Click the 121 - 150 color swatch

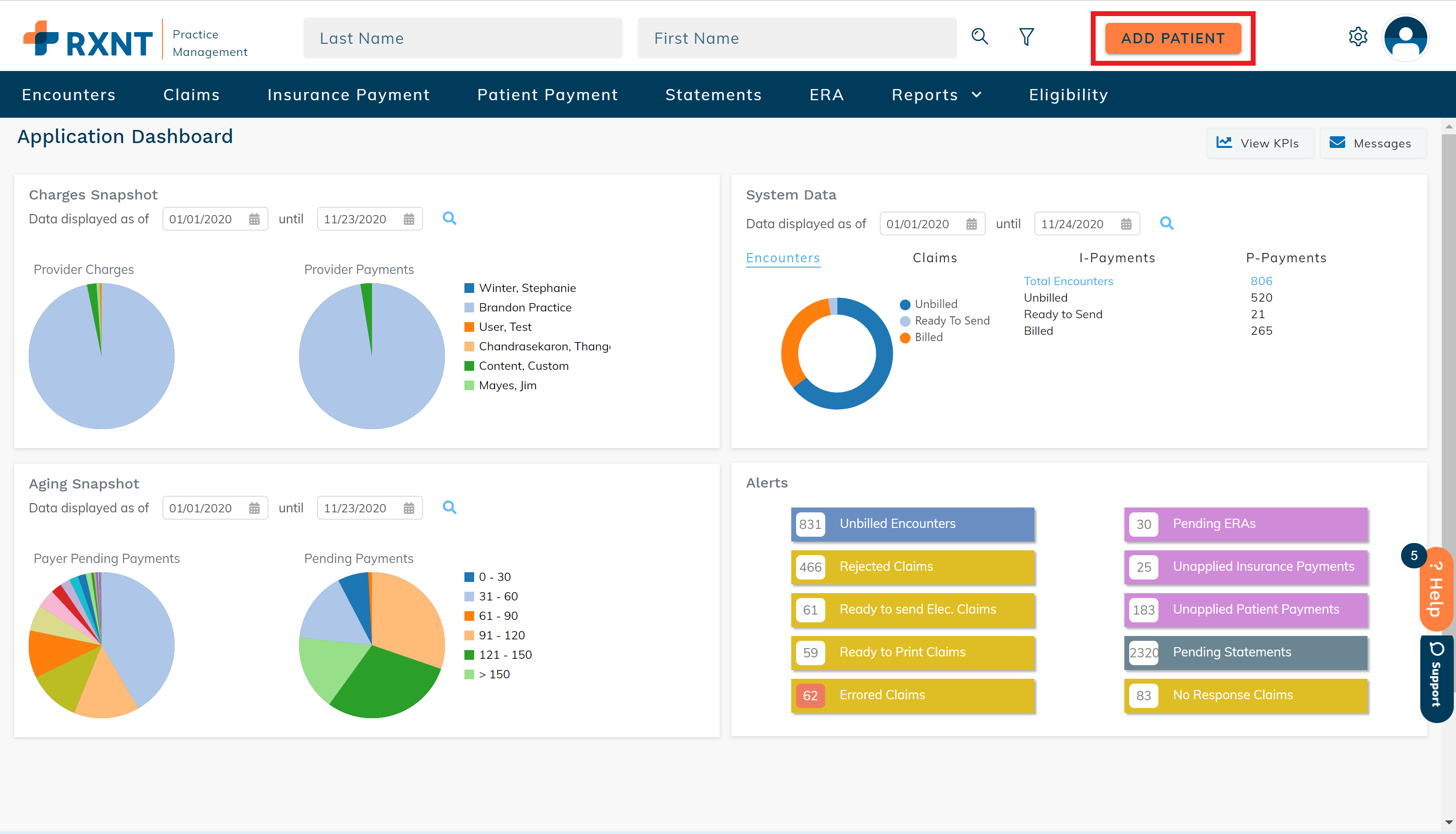[469, 655]
